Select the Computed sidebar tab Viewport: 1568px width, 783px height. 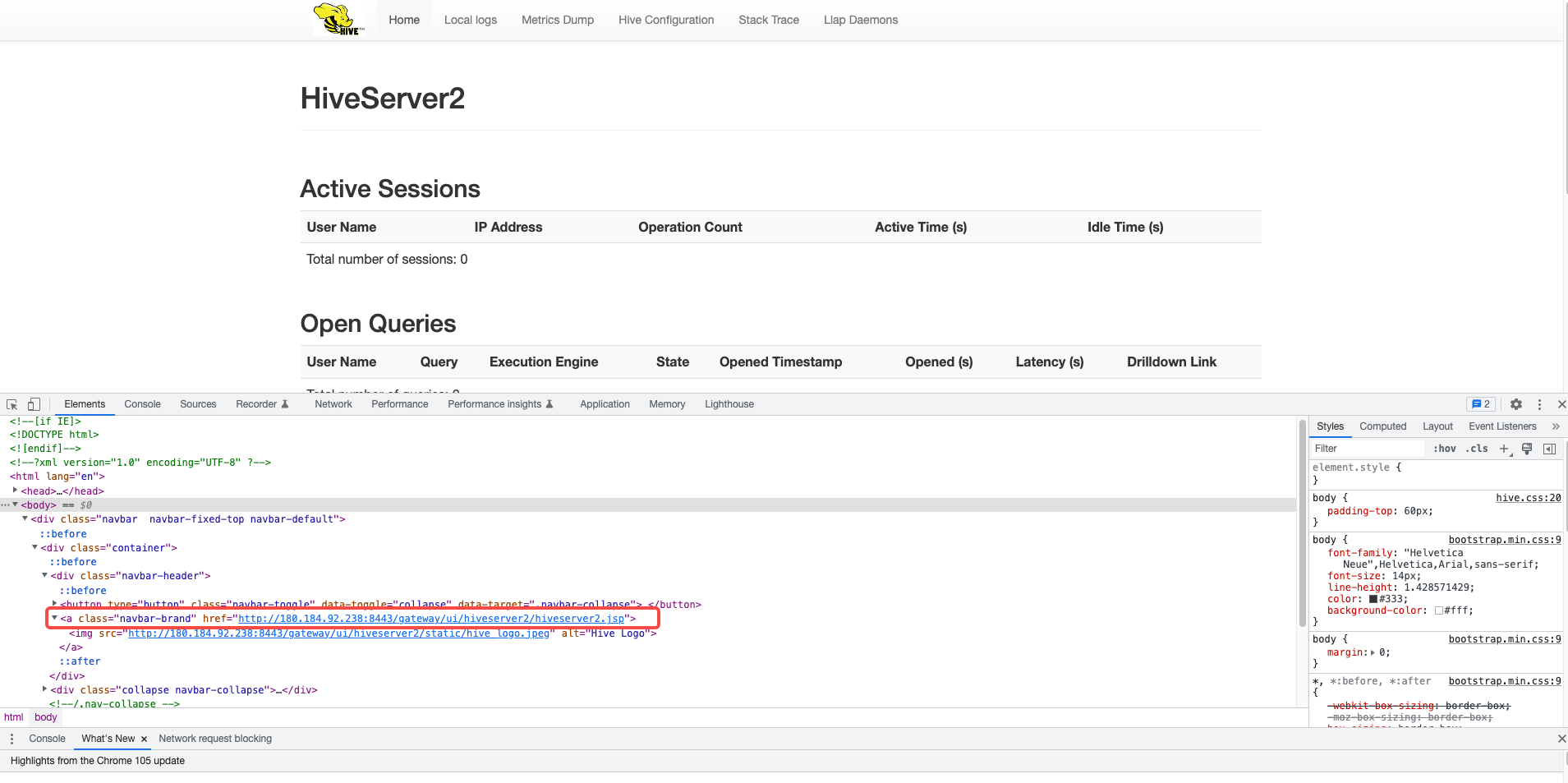[x=1383, y=426]
